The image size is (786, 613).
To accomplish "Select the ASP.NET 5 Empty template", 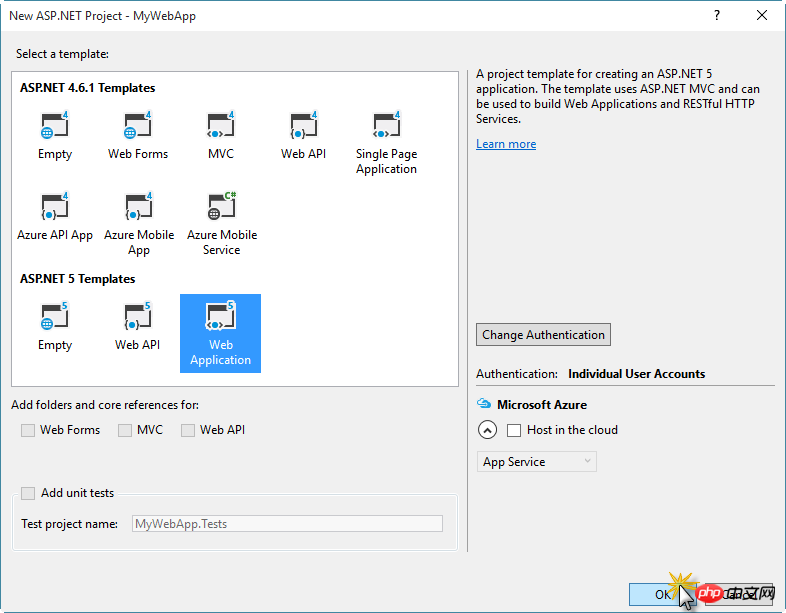I will point(55,327).
